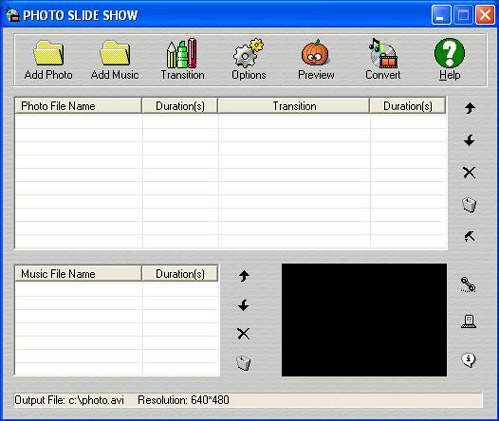Move selected photo down in list
Image resolution: width=499 pixels, height=421 pixels.
click(469, 140)
